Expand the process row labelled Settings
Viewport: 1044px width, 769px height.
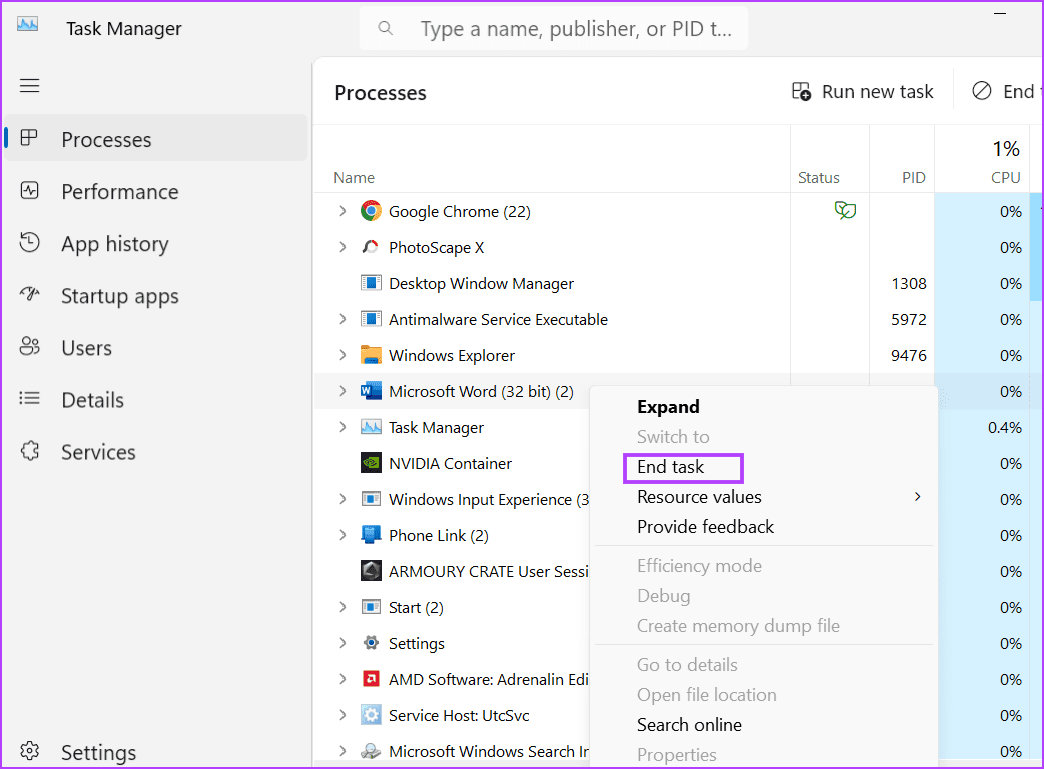click(342, 642)
